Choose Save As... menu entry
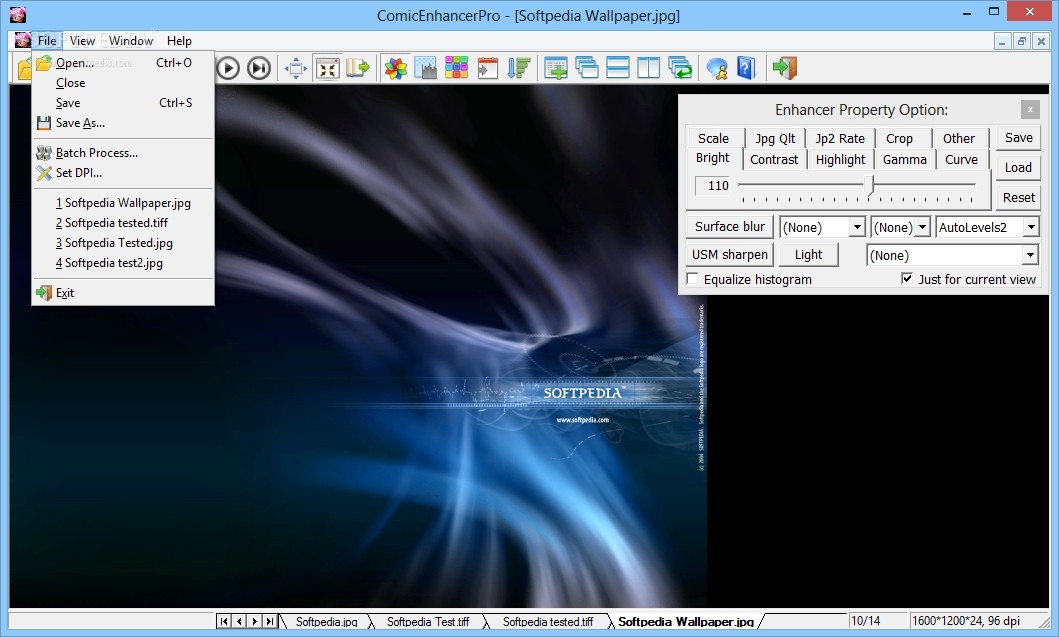The image size is (1059, 637). [122, 123]
